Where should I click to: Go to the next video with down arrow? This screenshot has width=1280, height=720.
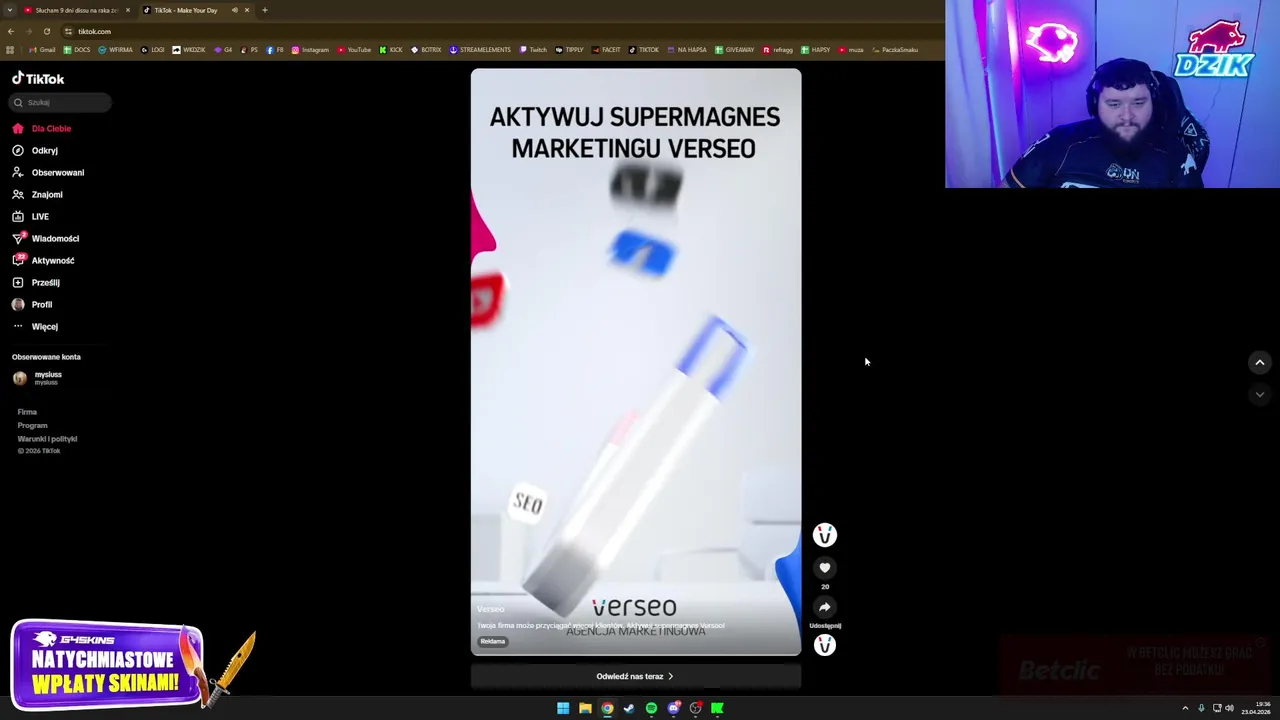(x=1260, y=394)
